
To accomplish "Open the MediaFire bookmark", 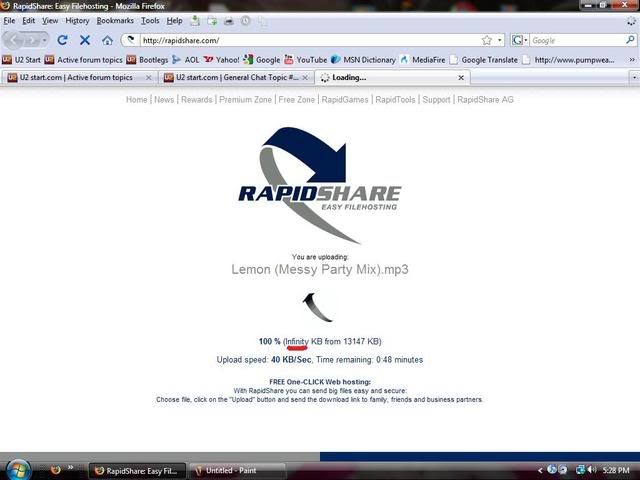I will point(422,60).
